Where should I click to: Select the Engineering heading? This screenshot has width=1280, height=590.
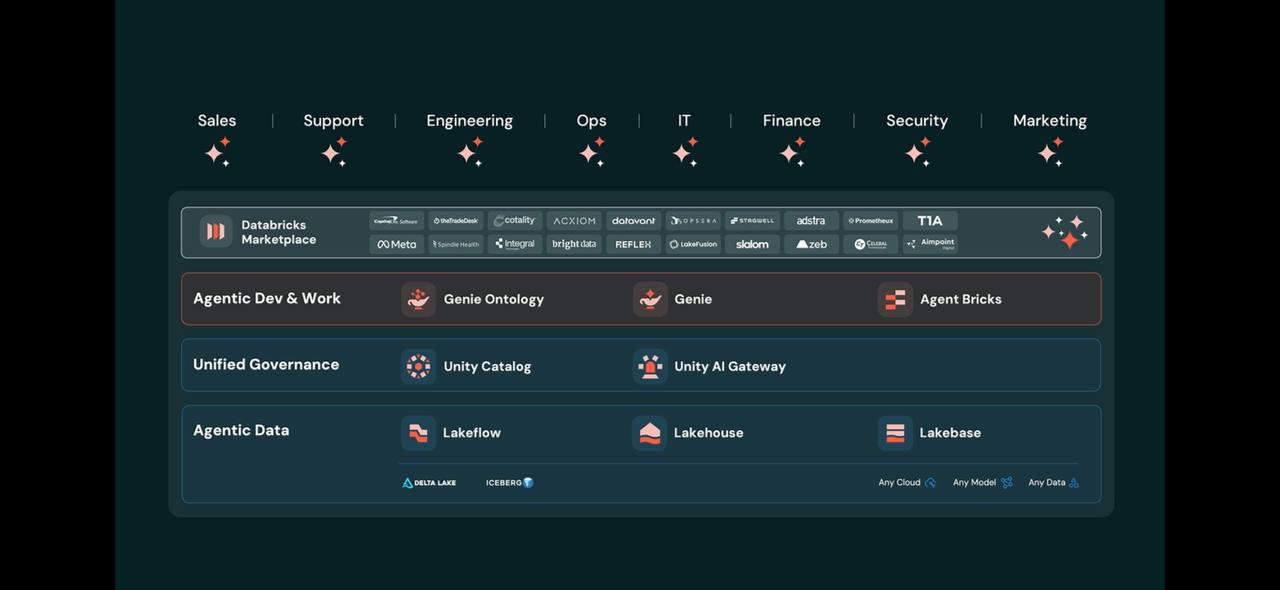469,121
